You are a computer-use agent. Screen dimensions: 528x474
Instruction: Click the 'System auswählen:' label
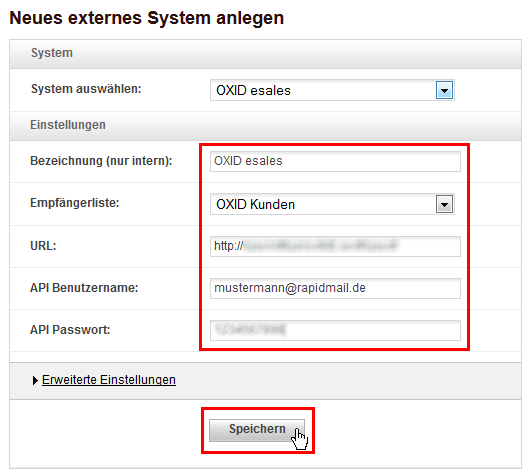pyautogui.click(x=86, y=89)
